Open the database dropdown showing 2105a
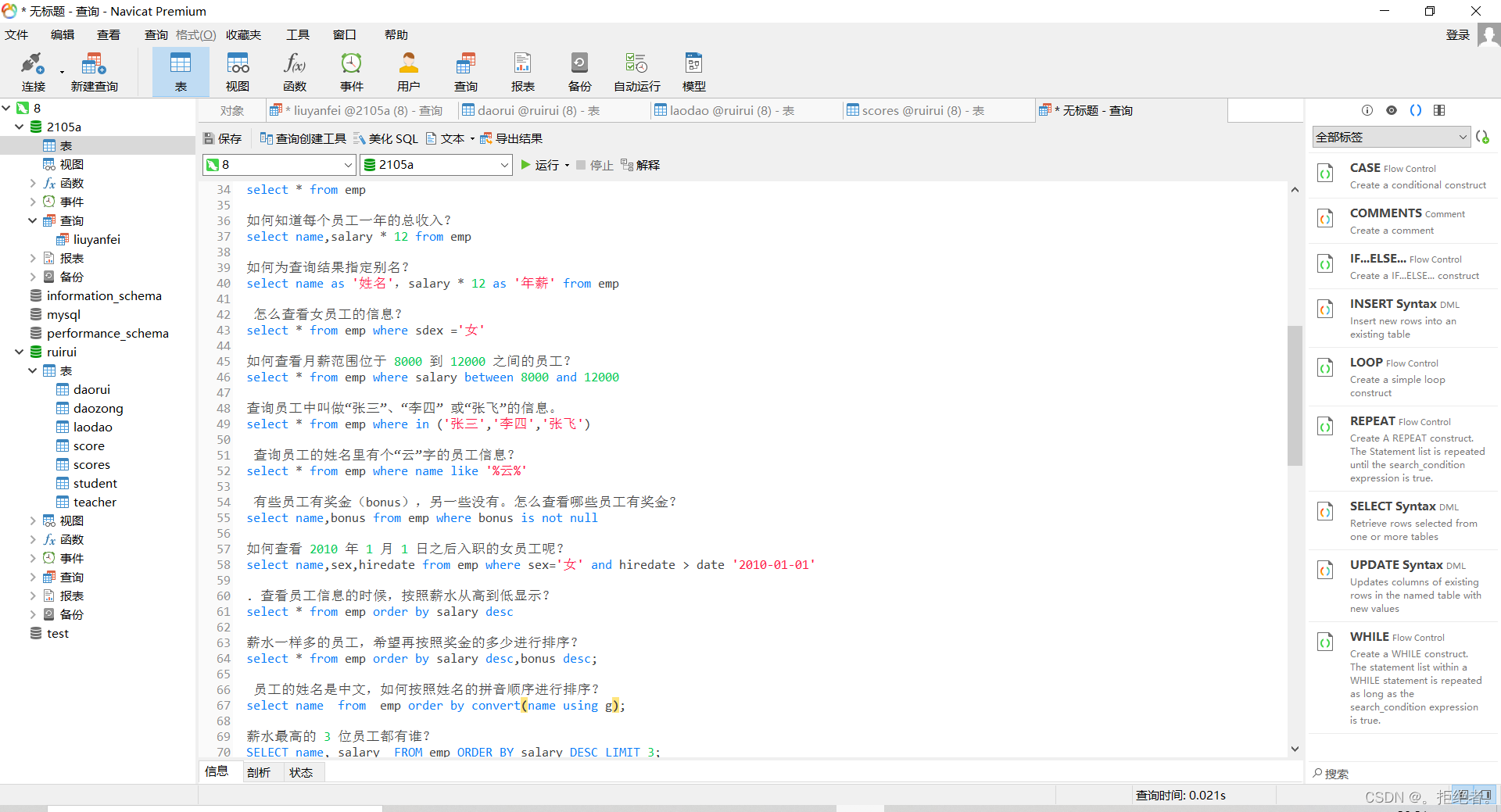Viewport: 1501px width, 812px height. coord(435,165)
